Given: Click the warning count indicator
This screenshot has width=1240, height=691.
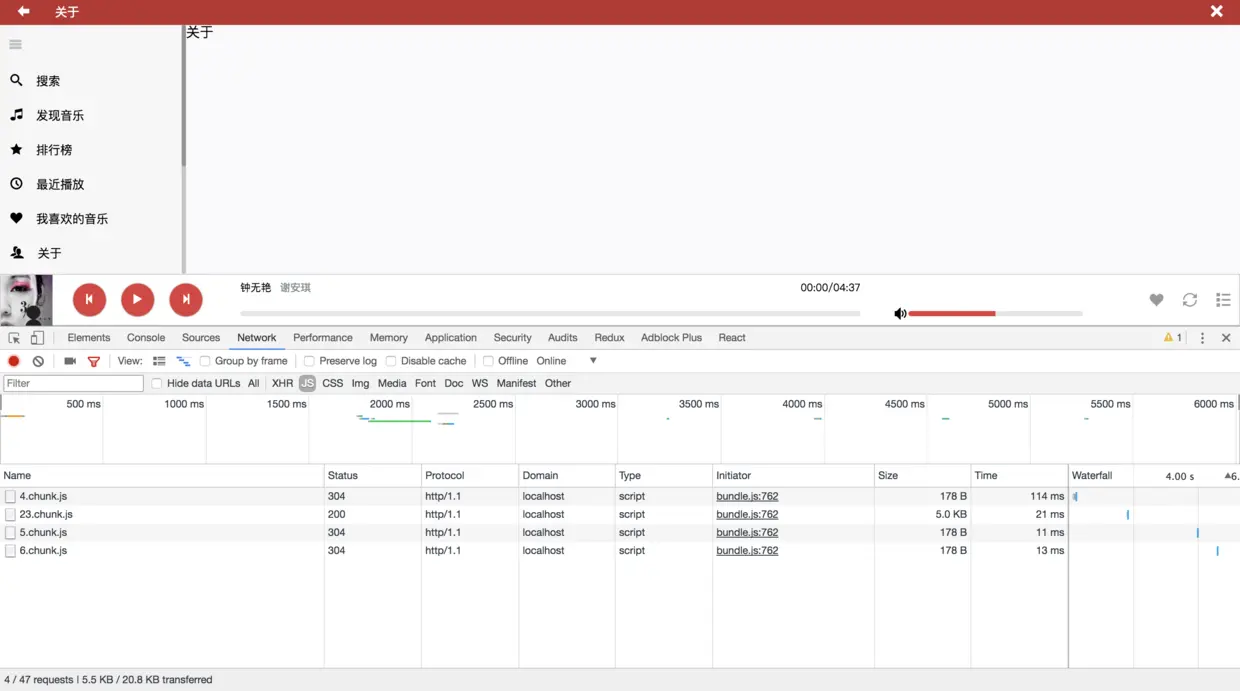Looking at the screenshot, I should 1172,338.
